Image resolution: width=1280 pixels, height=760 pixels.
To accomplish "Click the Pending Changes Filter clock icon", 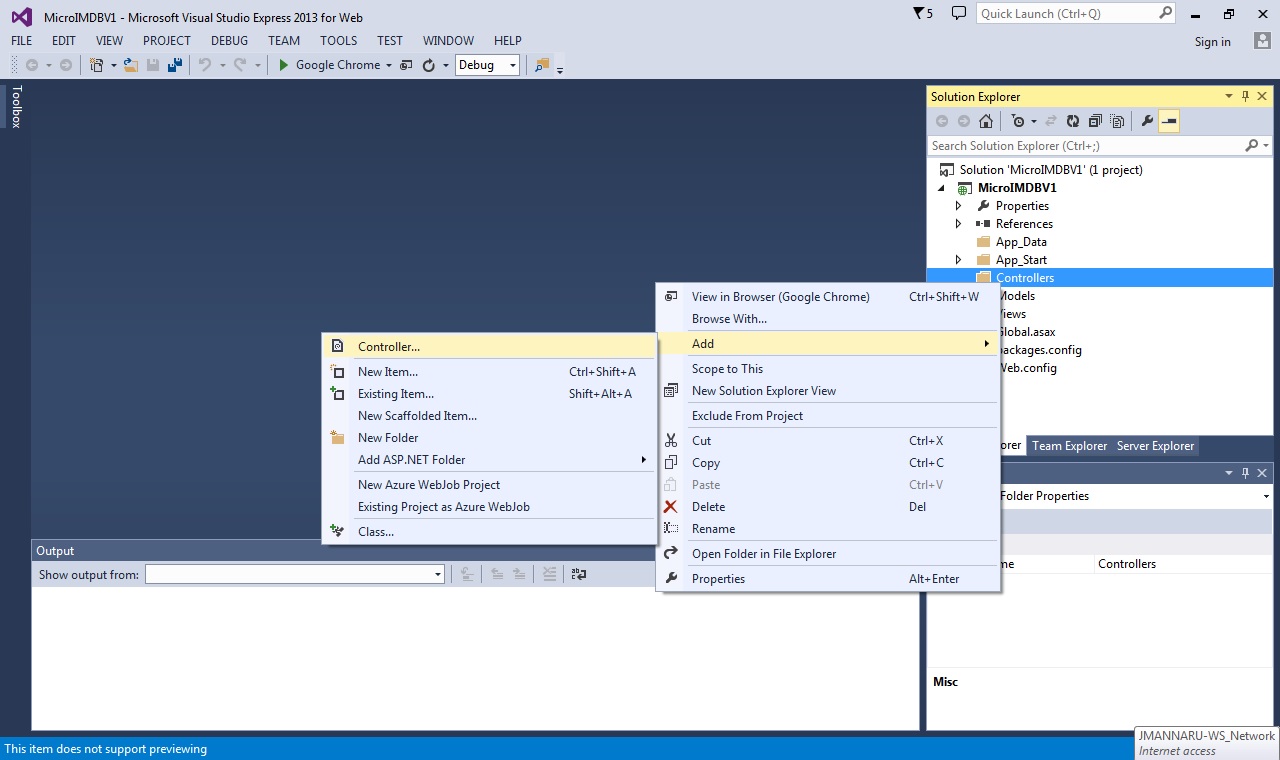I will click(x=1018, y=121).
